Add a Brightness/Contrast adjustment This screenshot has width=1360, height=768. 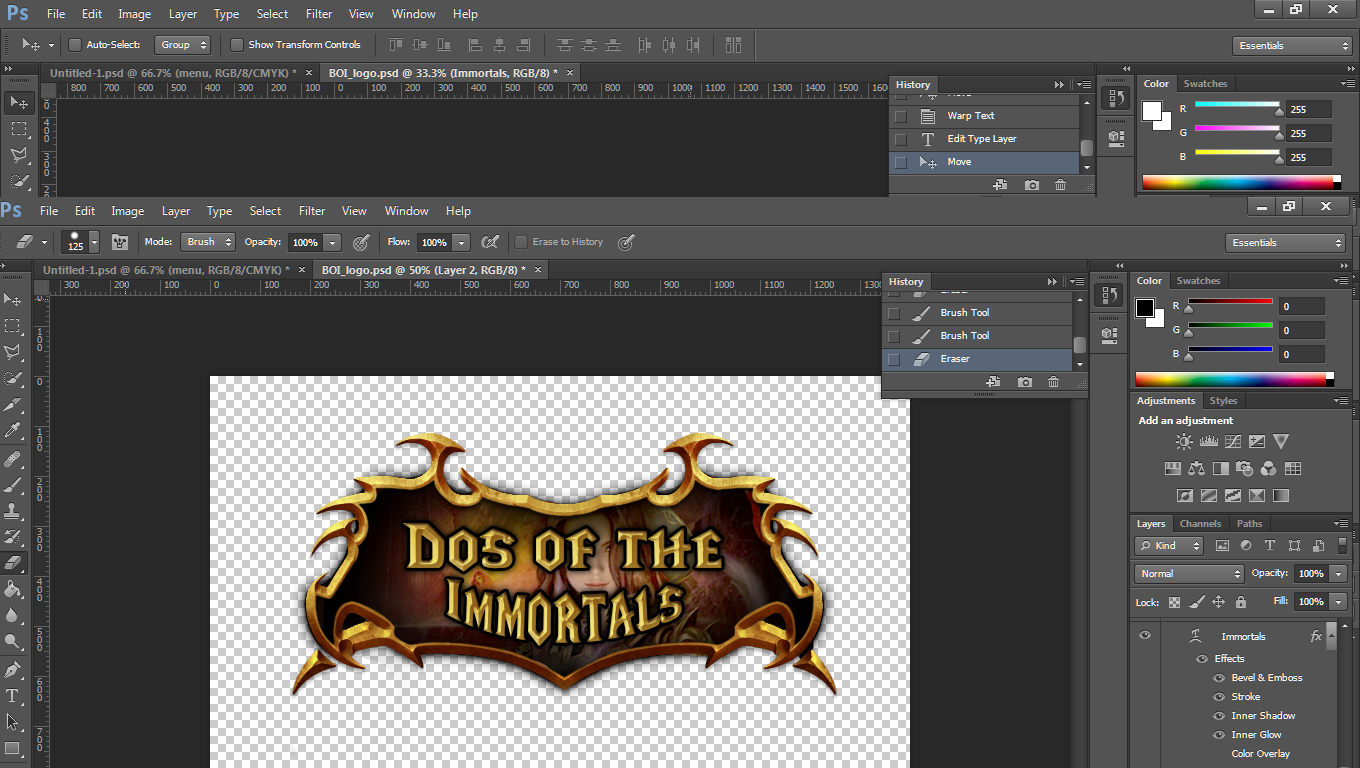[1184, 442]
